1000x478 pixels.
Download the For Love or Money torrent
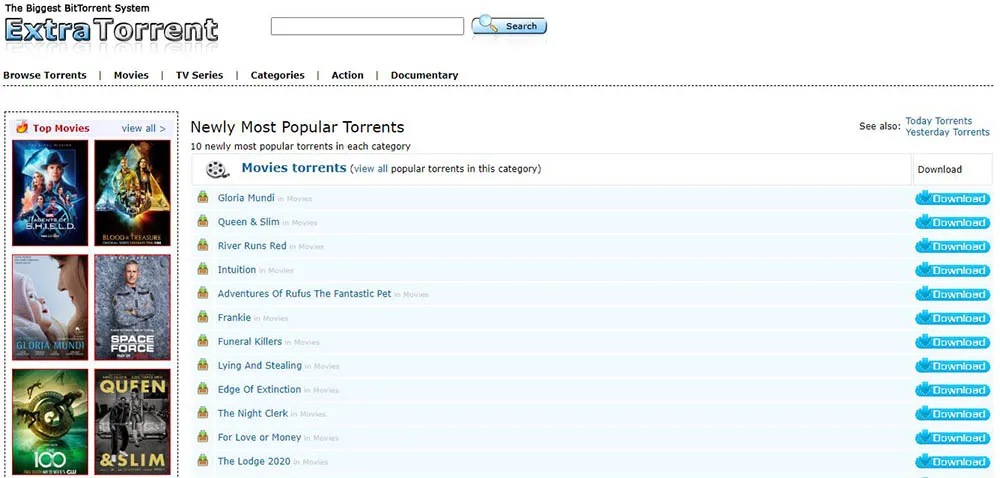click(x=952, y=437)
